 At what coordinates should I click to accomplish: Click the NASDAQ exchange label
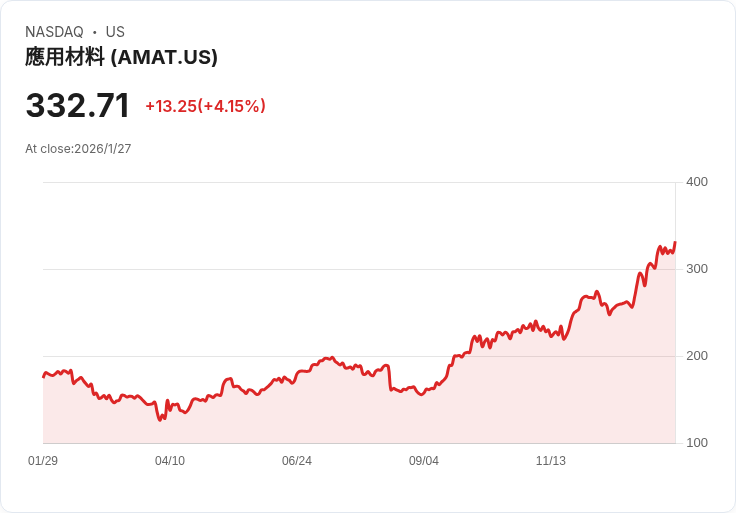click(x=54, y=32)
